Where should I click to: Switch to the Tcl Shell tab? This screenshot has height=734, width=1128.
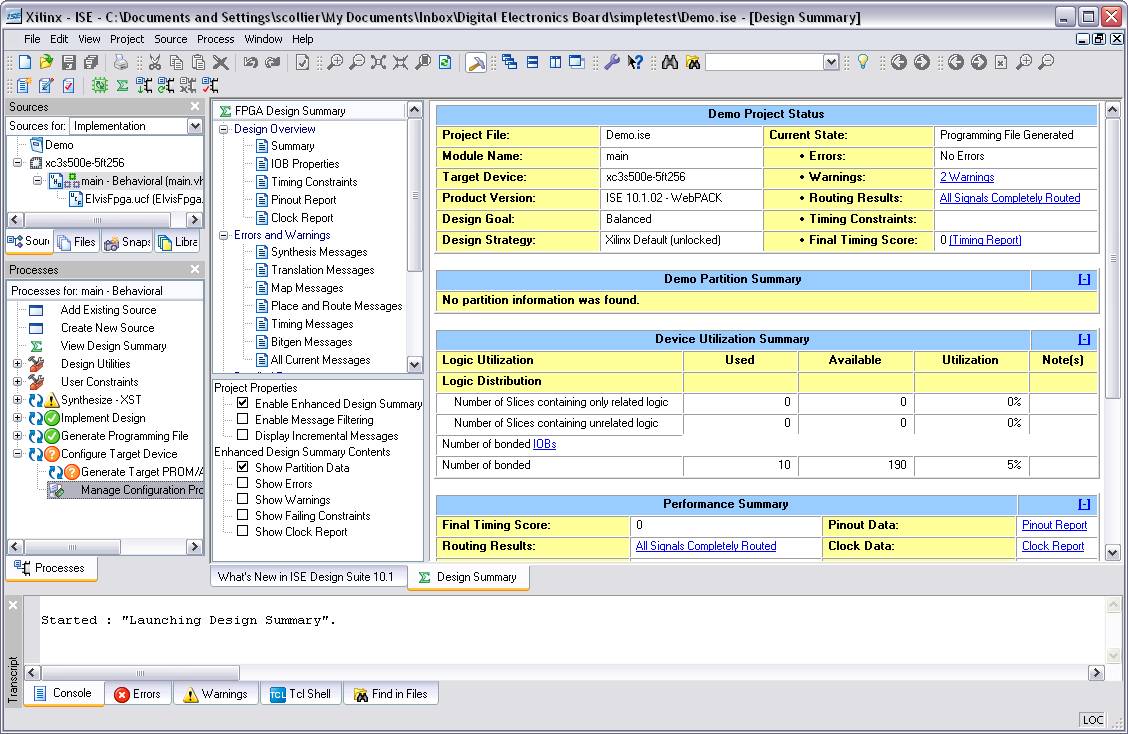pyautogui.click(x=300, y=694)
